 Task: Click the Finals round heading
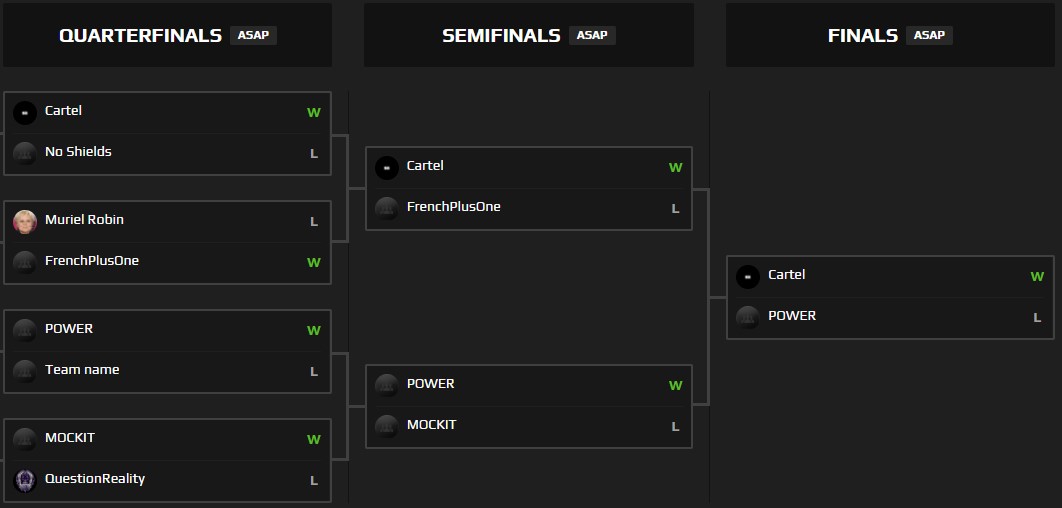[862, 36]
